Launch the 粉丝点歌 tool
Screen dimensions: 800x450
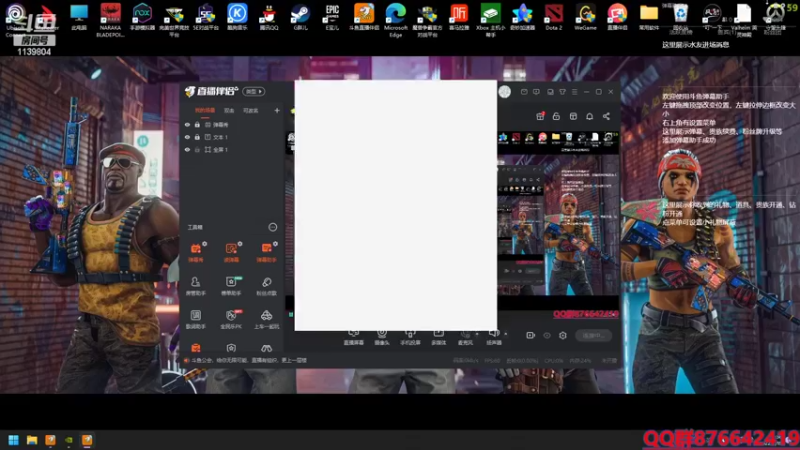pos(266,286)
